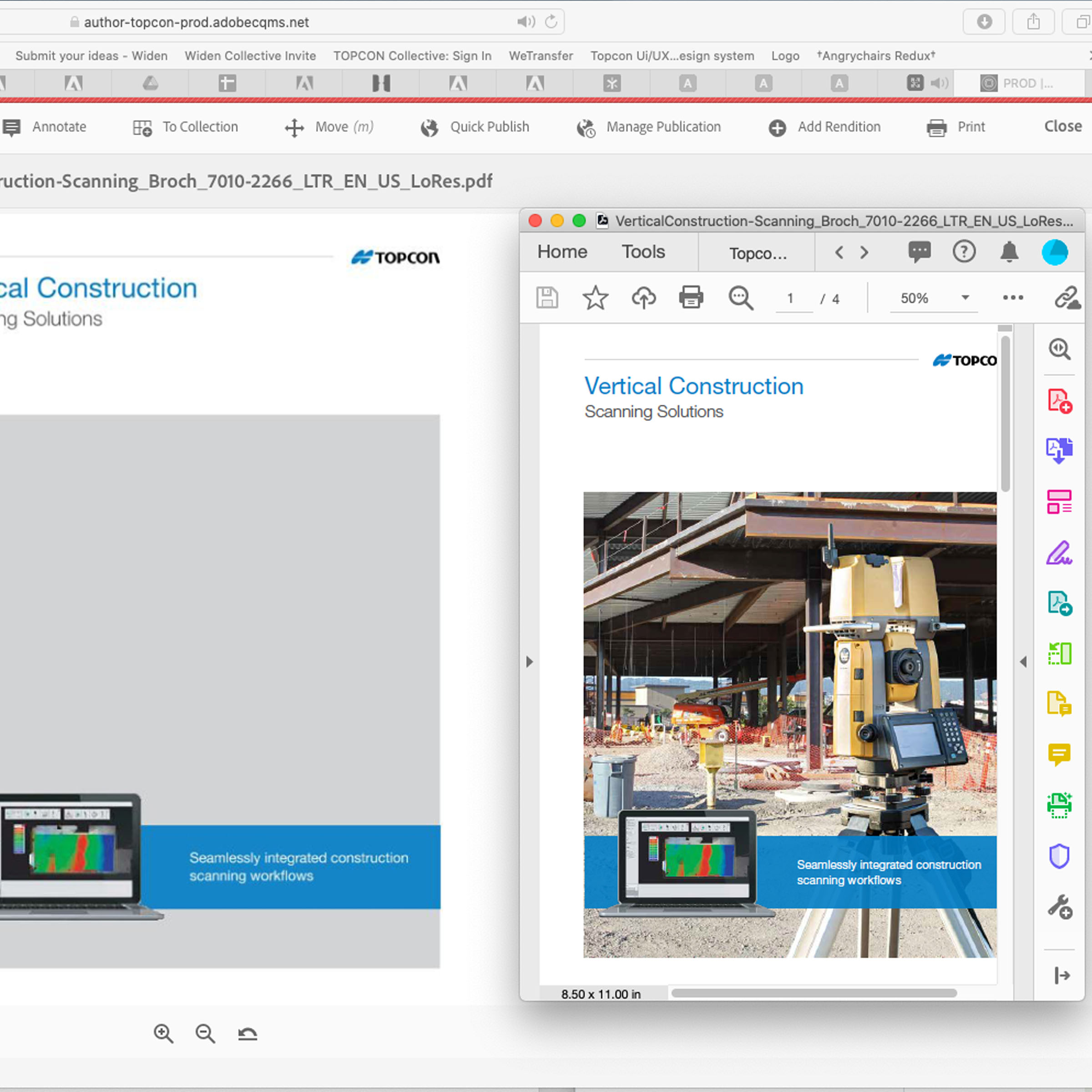Zoom in on the AEM asset preview
The image size is (1092, 1092).
[x=163, y=1034]
